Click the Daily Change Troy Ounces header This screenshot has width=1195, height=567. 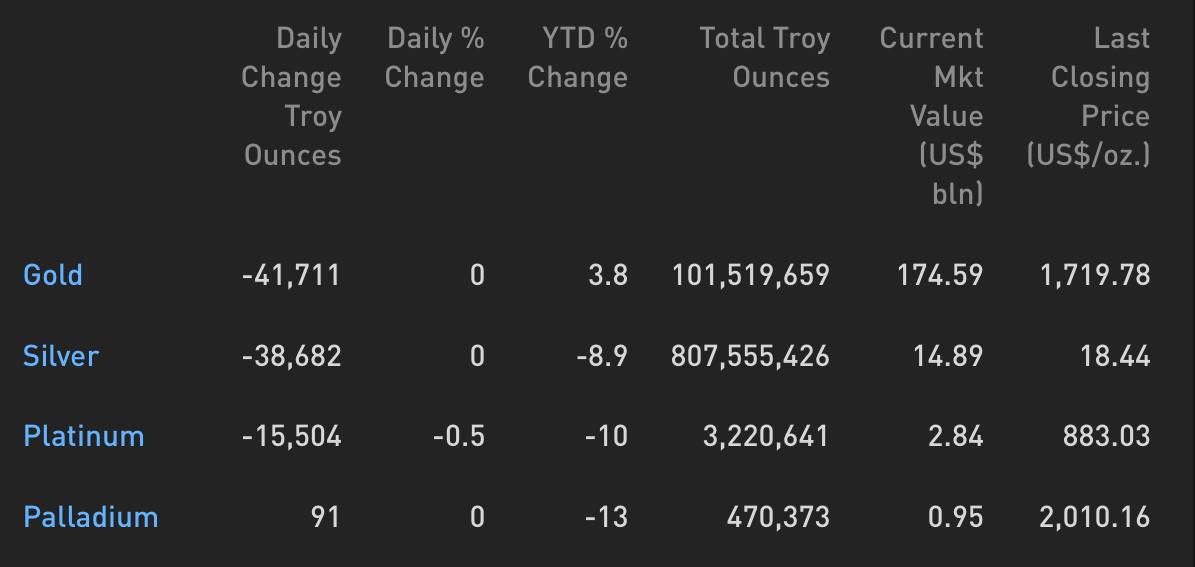[x=291, y=97]
